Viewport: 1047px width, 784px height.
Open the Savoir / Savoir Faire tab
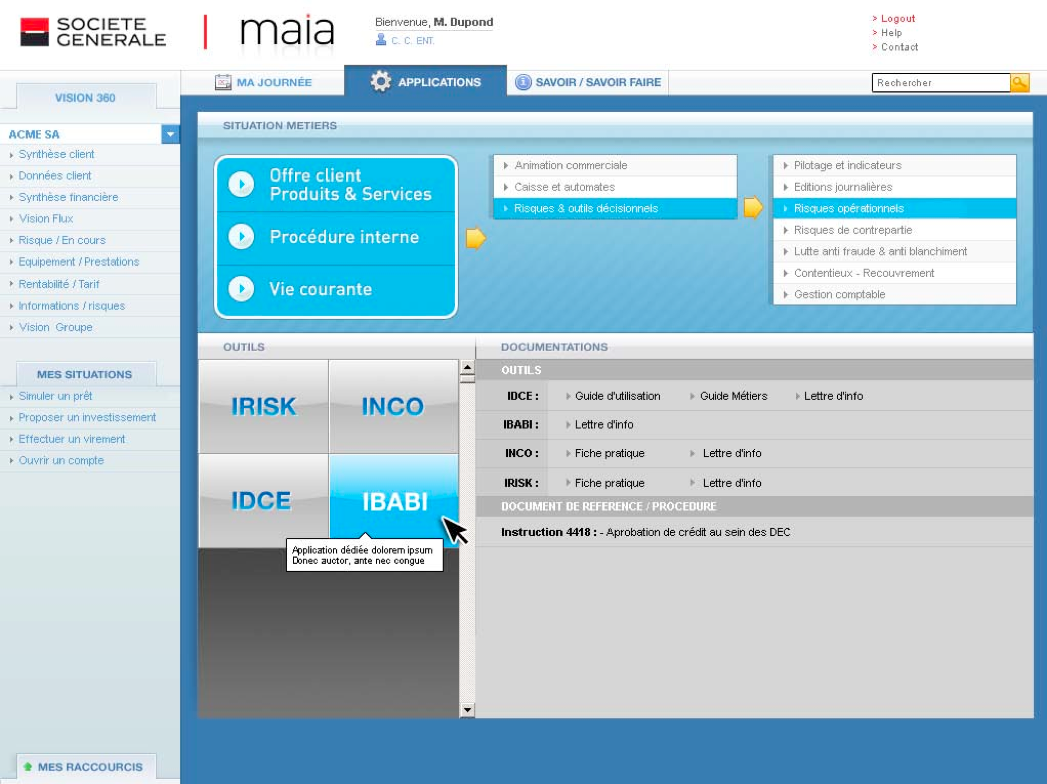pyautogui.click(x=588, y=82)
